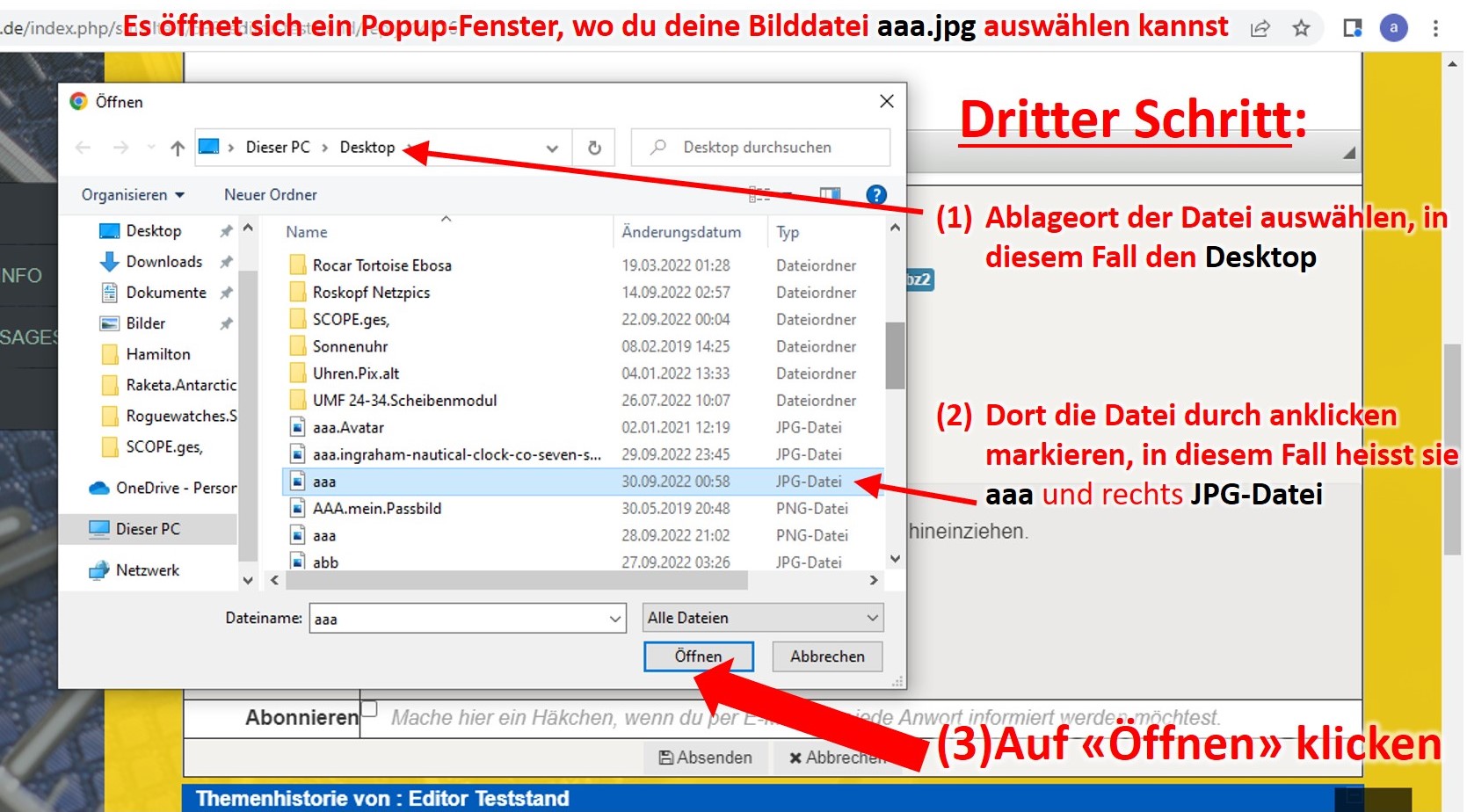Select Downloads in the navigation pane
Image resolution: width=1467 pixels, height=812 pixels.
pos(163,262)
